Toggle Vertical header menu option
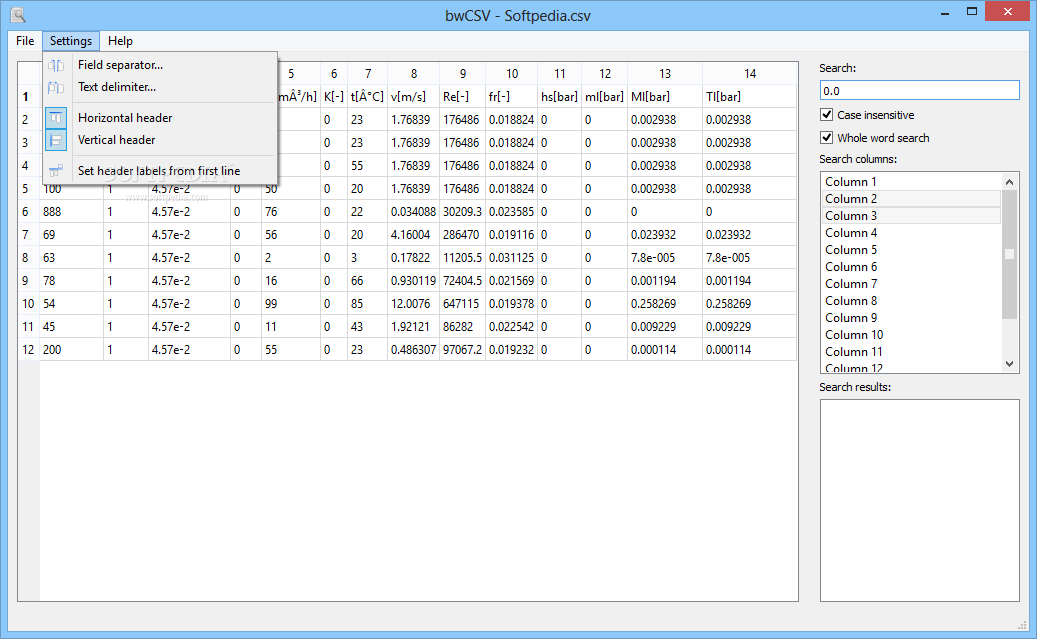This screenshot has width=1037, height=639. pyautogui.click(x=160, y=140)
